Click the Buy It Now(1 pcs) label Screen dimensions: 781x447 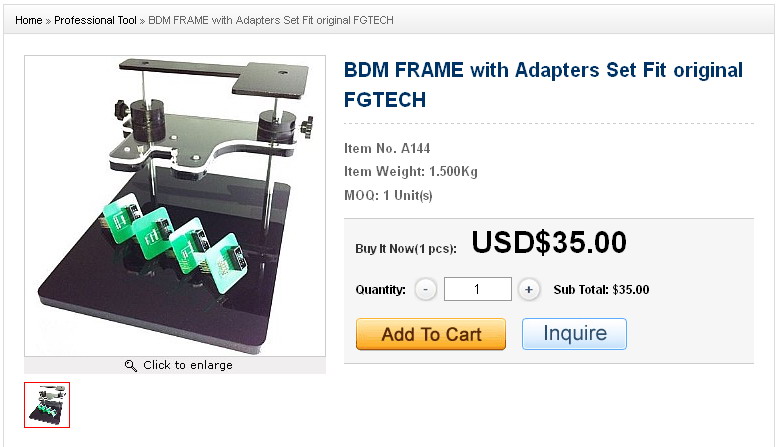405,249
